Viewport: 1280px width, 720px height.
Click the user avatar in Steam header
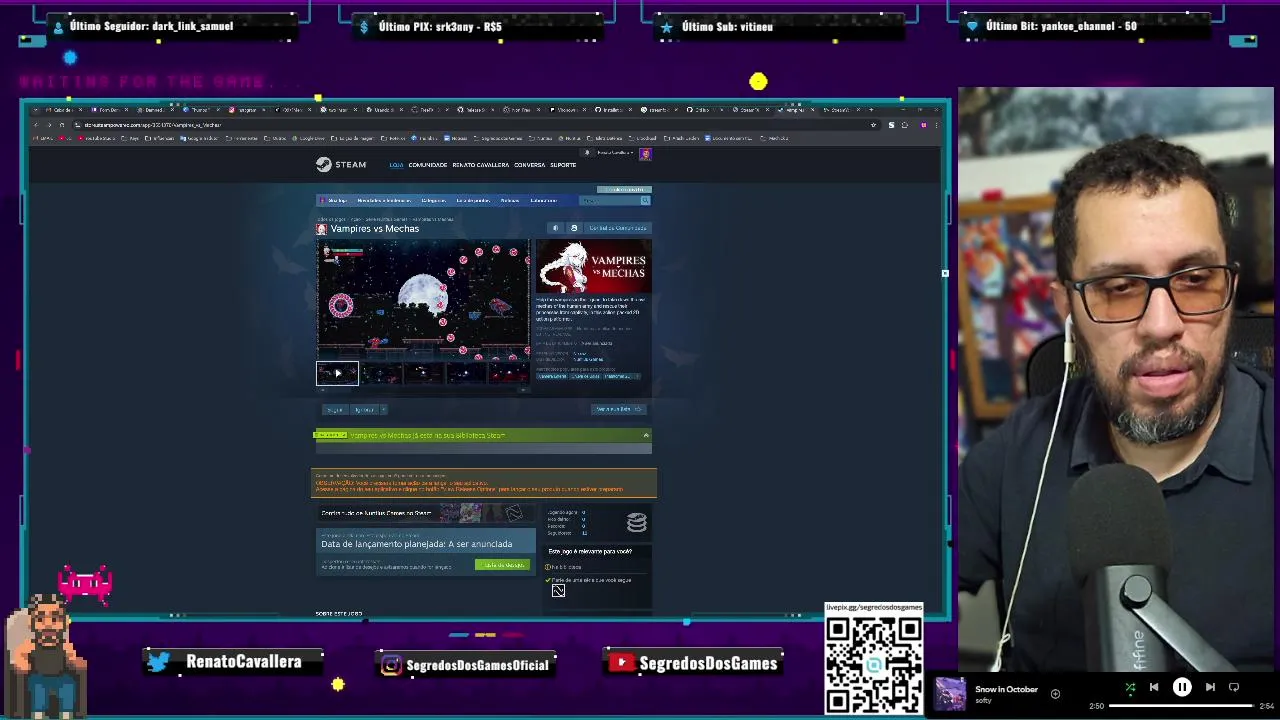(645, 154)
